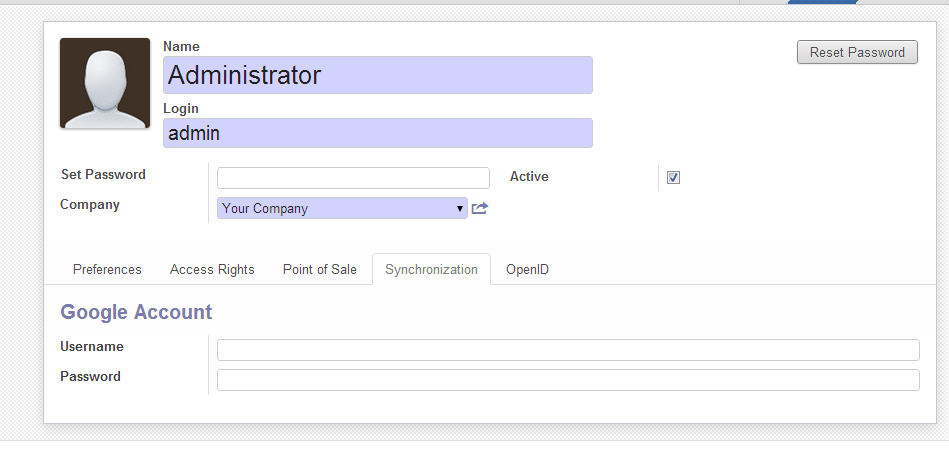
Task: Click the Username label under Google Account
Action: 92,346
